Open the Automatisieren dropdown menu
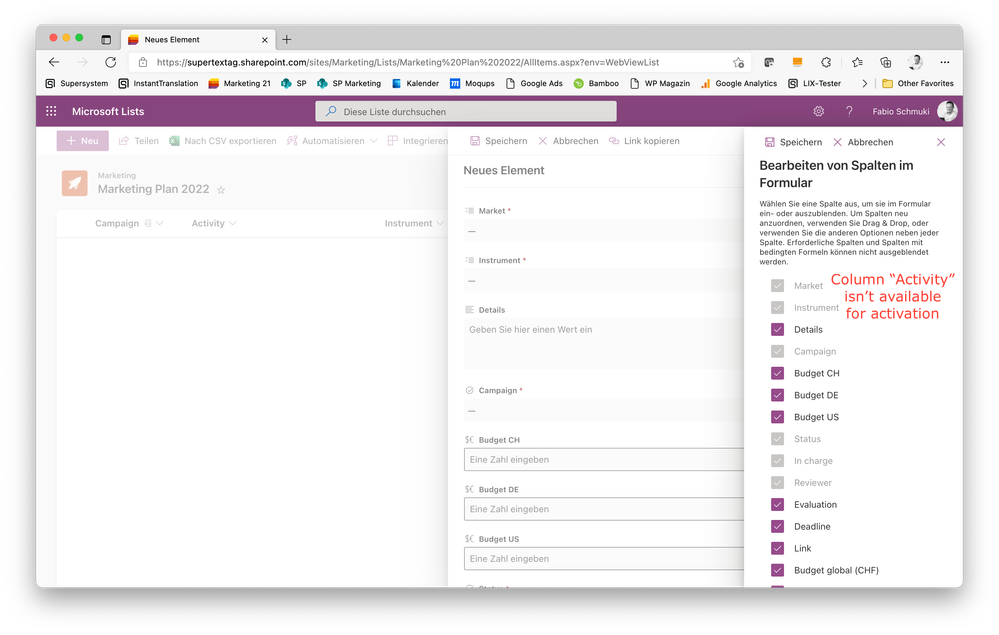The width and height of the screenshot is (999, 635). 332,141
